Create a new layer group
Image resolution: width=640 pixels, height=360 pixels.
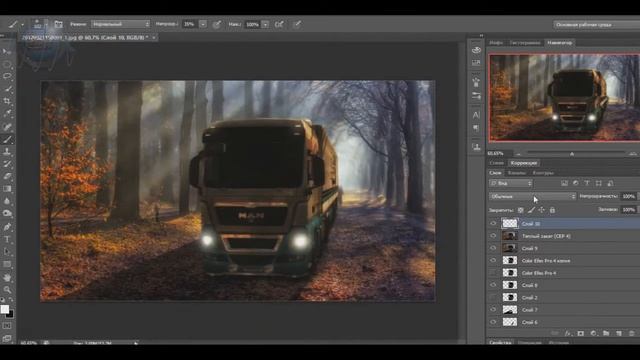(606, 333)
